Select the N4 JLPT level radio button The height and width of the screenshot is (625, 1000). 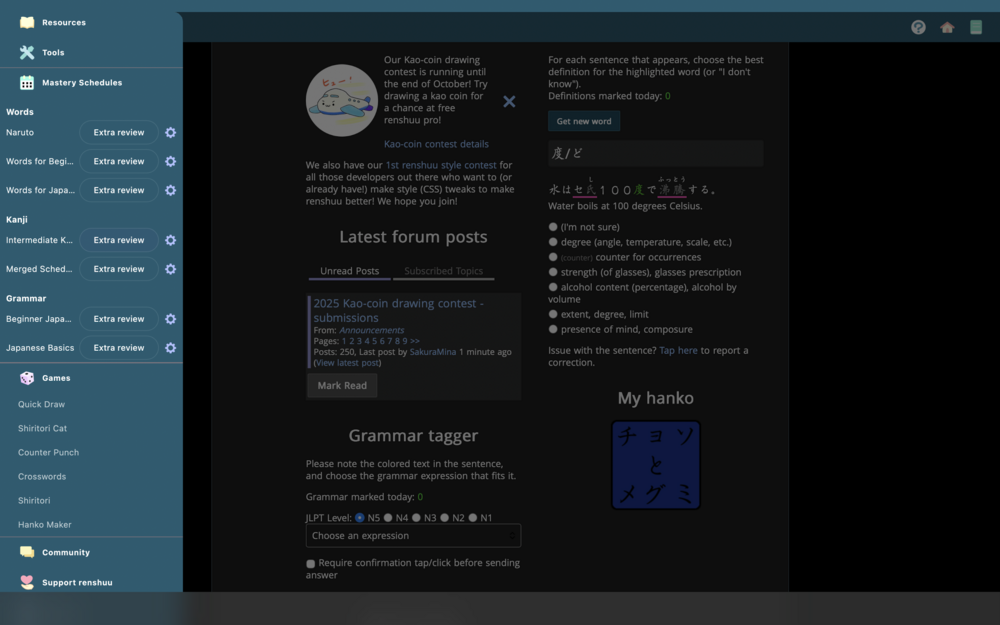(x=388, y=518)
